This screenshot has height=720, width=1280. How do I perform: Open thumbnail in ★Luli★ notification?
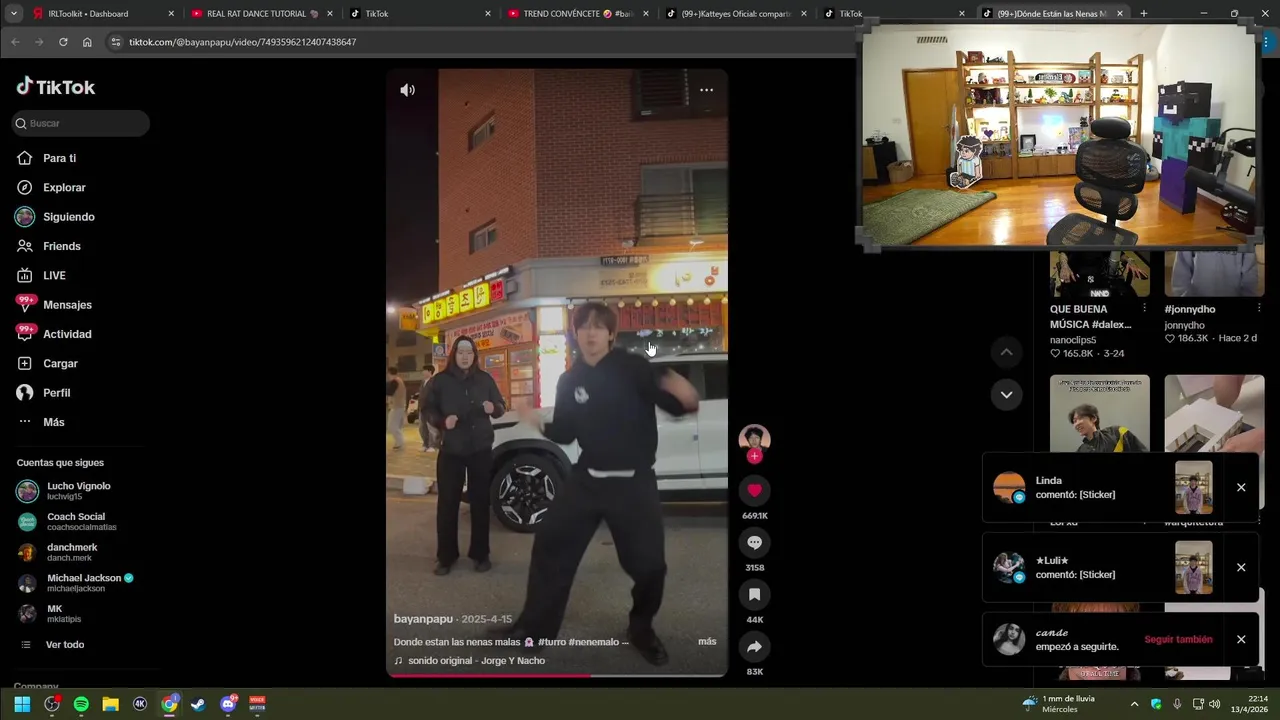[1194, 568]
